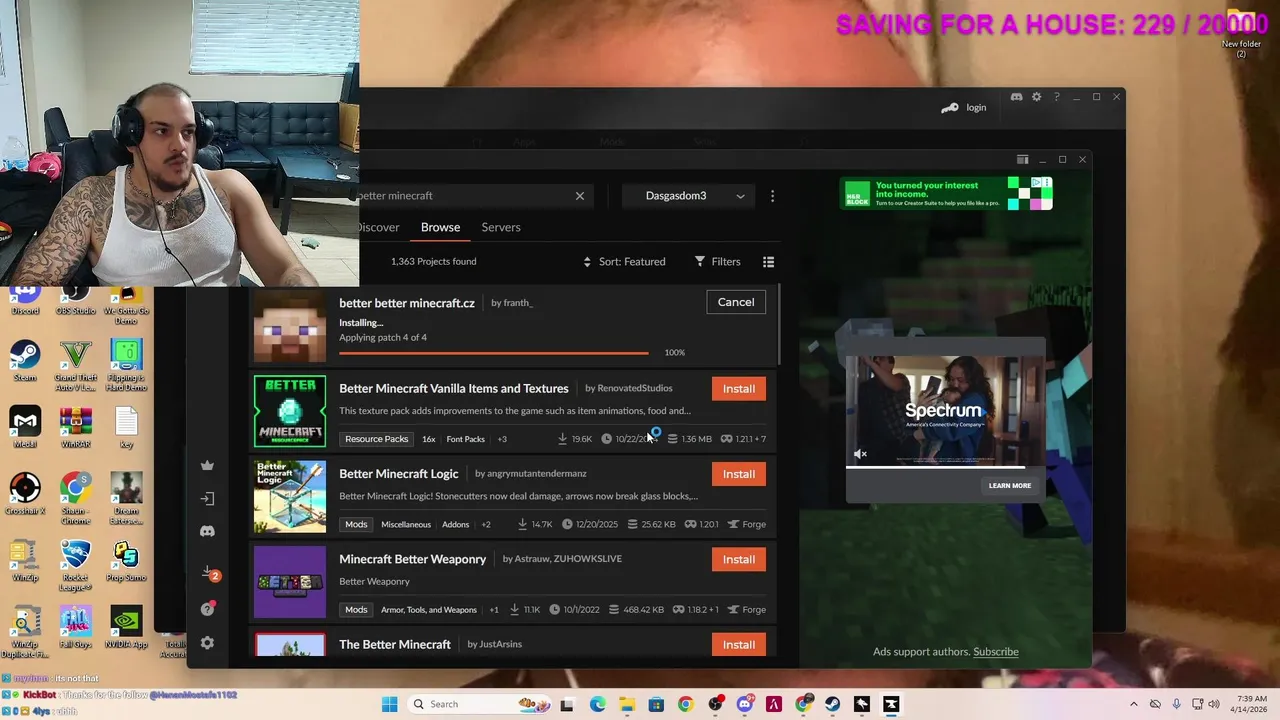The height and width of the screenshot is (720, 1280).
Task: Open the settings gear in launcher sidebar
Action: tap(207, 643)
